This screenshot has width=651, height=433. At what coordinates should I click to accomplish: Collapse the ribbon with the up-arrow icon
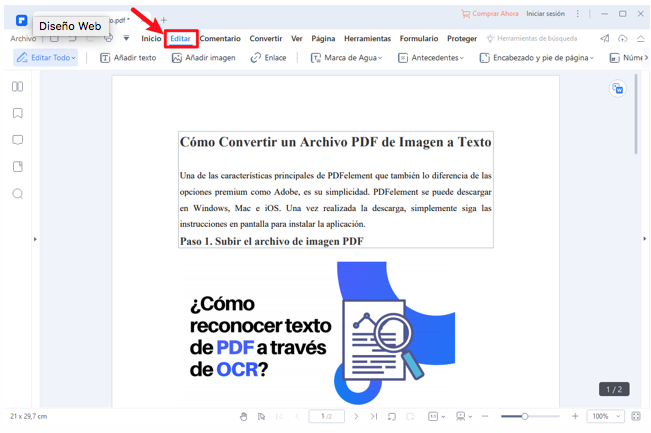coord(641,39)
